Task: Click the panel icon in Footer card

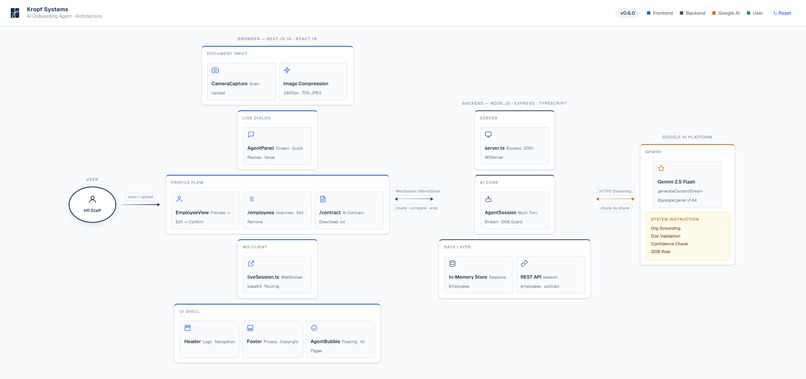Action: tap(250, 328)
